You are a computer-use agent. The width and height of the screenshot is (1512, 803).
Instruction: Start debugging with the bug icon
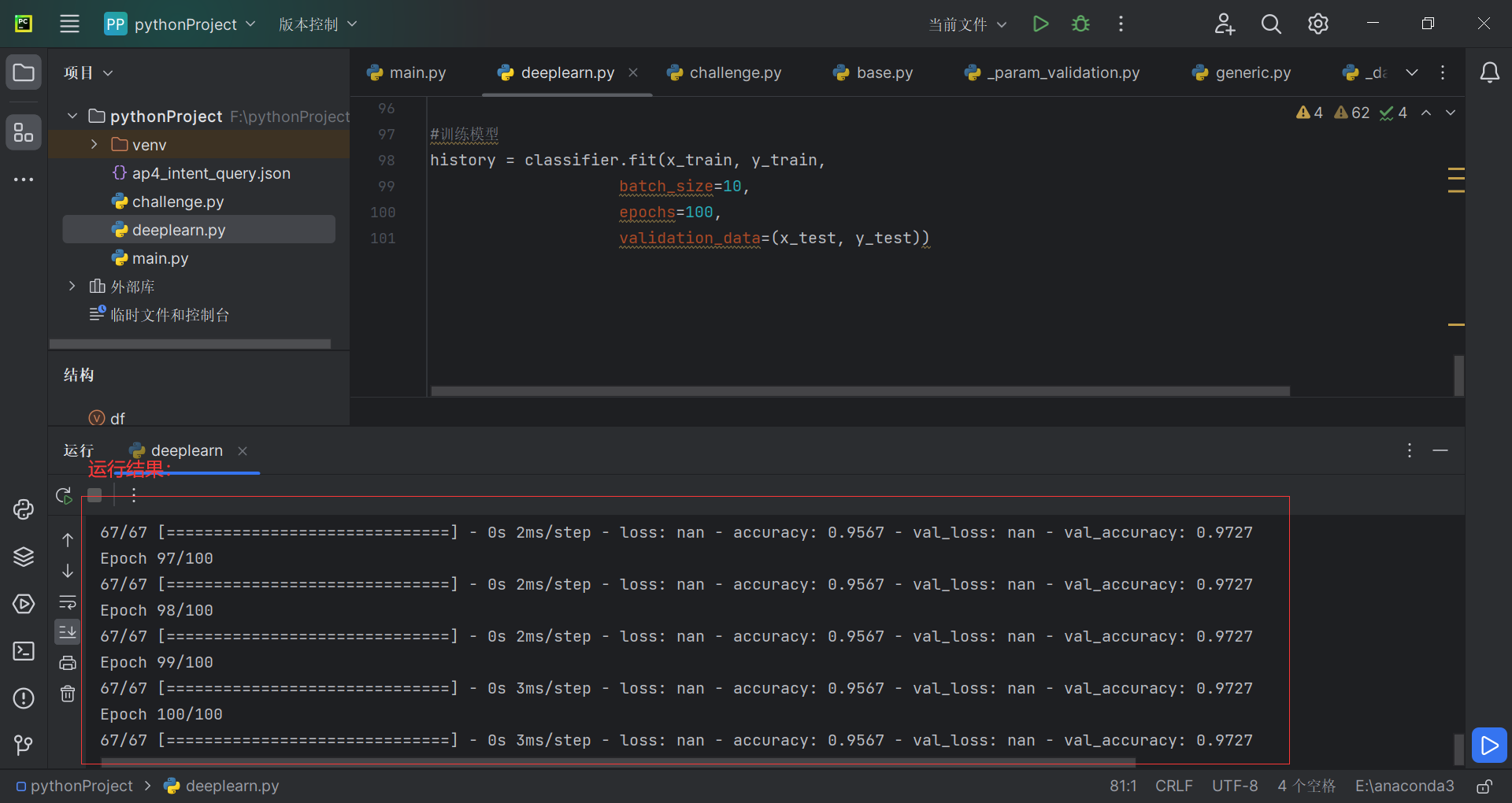(1080, 24)
